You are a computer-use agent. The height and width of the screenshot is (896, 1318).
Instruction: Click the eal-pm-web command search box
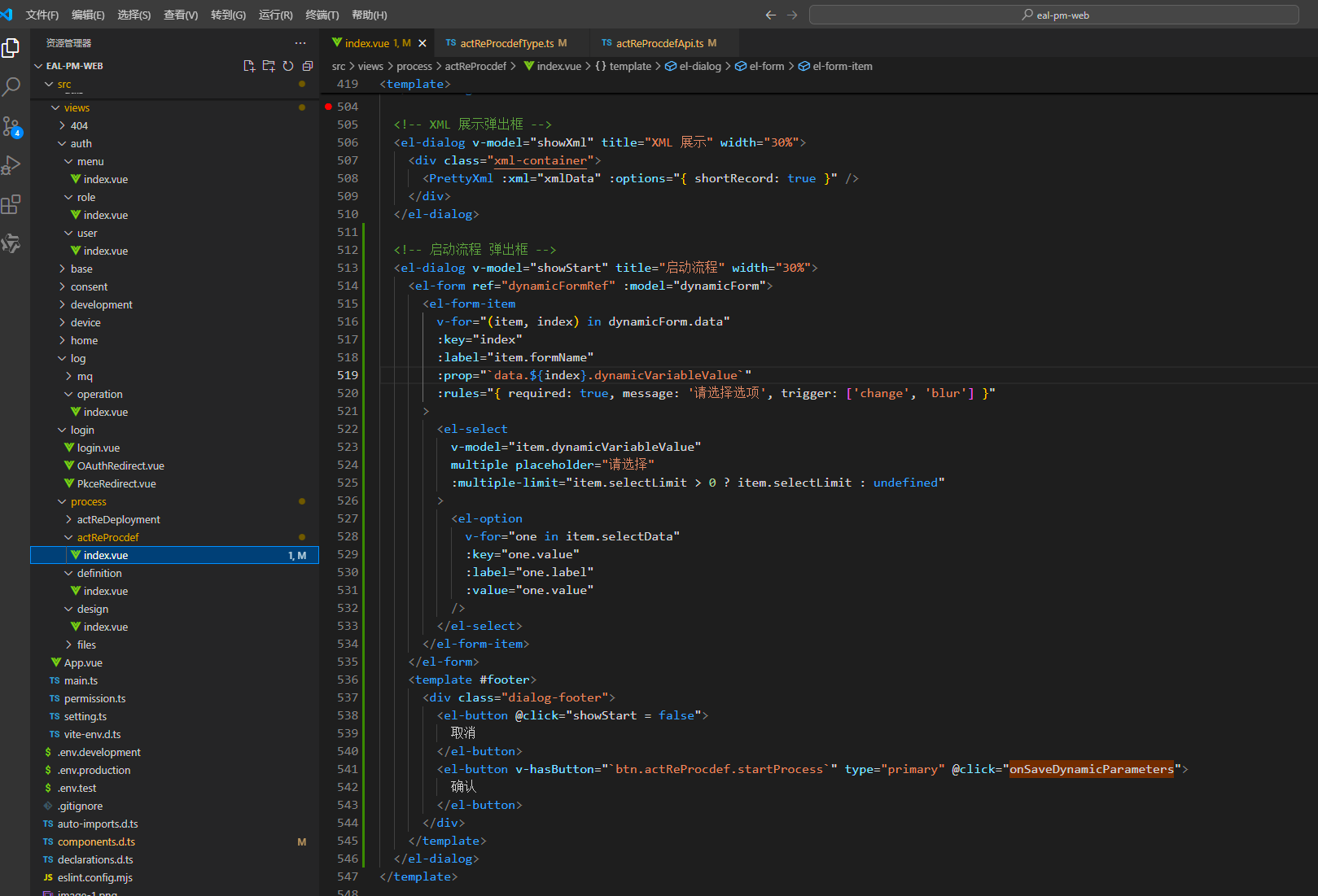[1054, 15]
